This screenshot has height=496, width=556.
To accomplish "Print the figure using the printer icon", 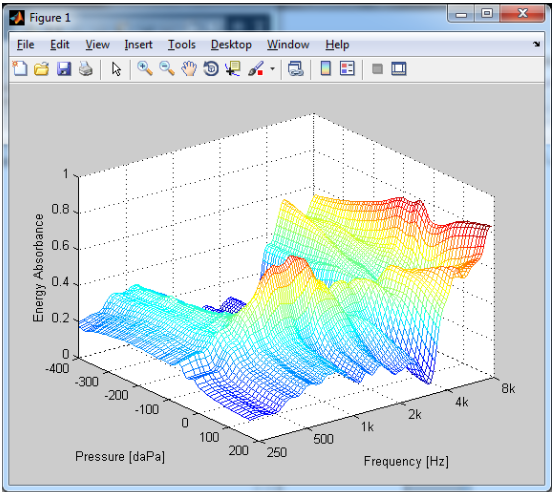I will point(86,68).
